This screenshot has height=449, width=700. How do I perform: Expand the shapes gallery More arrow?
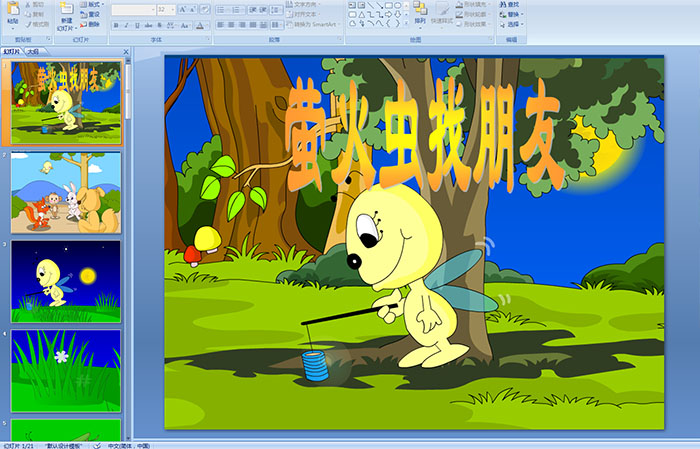(x=406, y=23)
